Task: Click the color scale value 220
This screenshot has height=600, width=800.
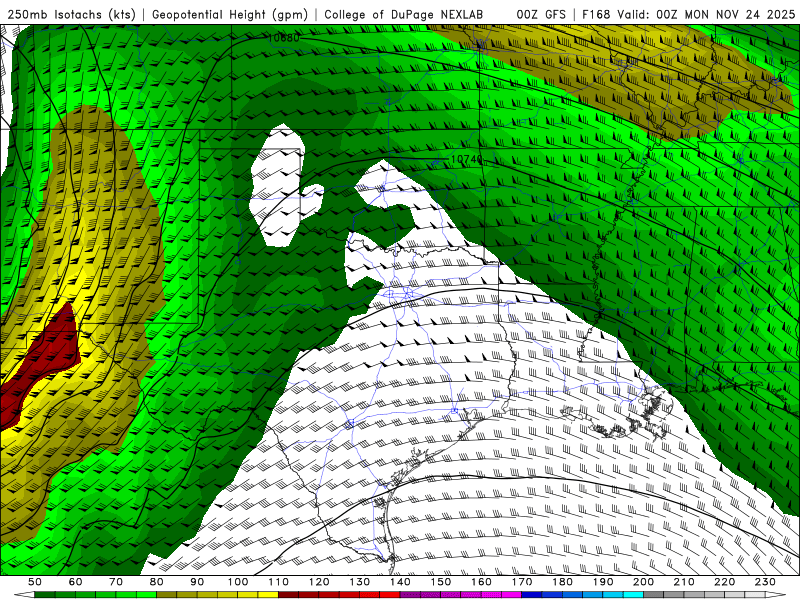Action: click(x=724, y=582)
